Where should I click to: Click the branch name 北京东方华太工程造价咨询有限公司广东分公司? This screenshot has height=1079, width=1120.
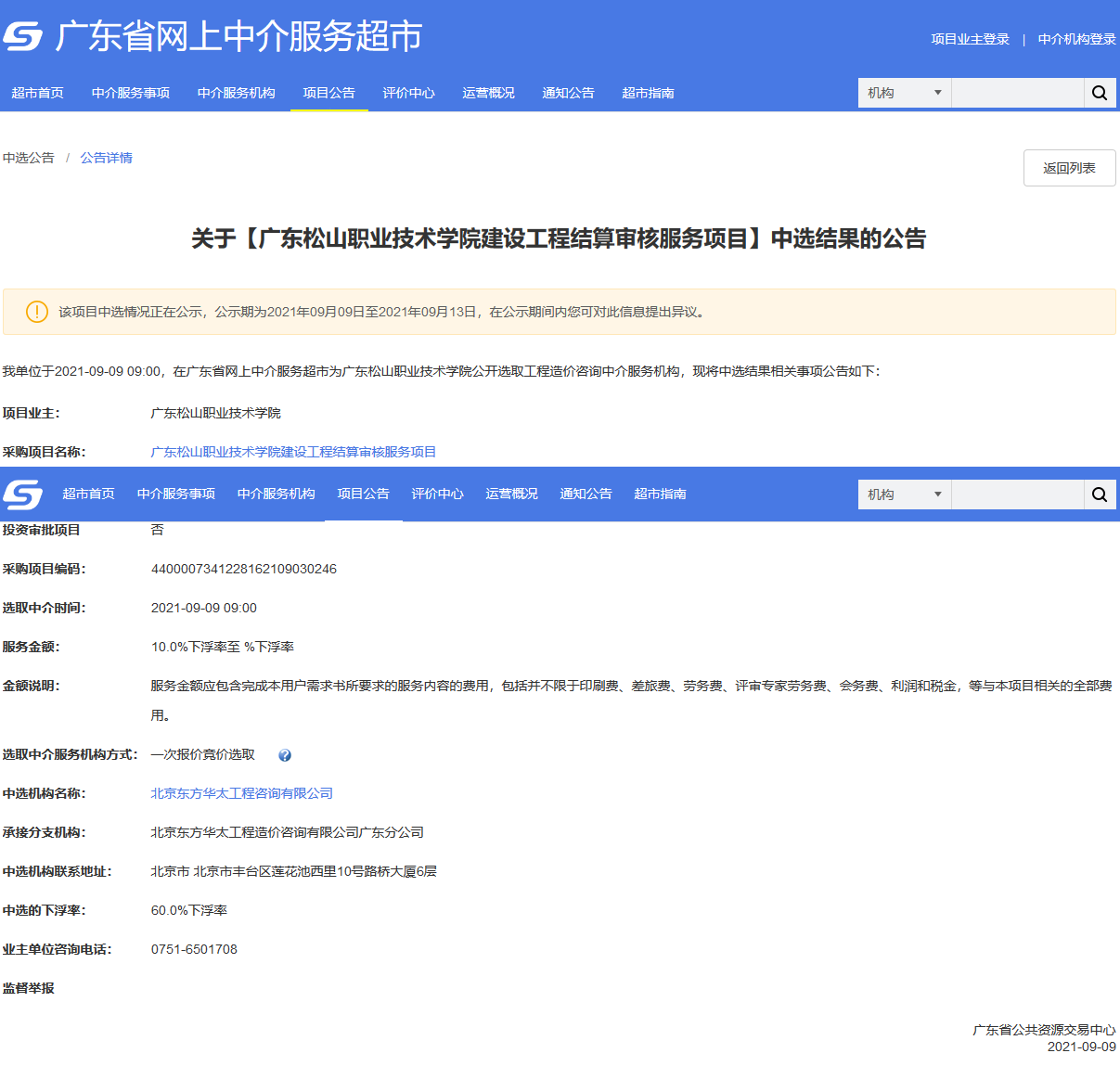pyautogui.click(x=288, y=832)
